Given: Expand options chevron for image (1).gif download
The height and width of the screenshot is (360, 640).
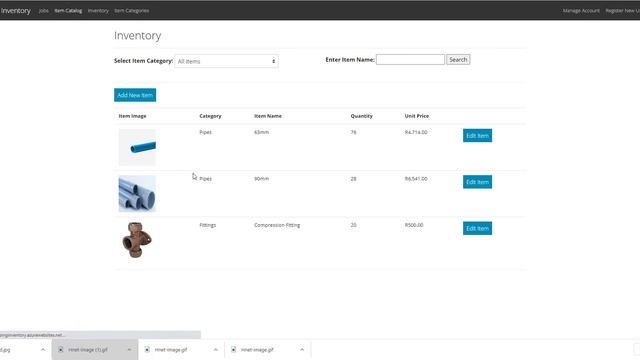Looking at the screenshot, I should 129,350.
